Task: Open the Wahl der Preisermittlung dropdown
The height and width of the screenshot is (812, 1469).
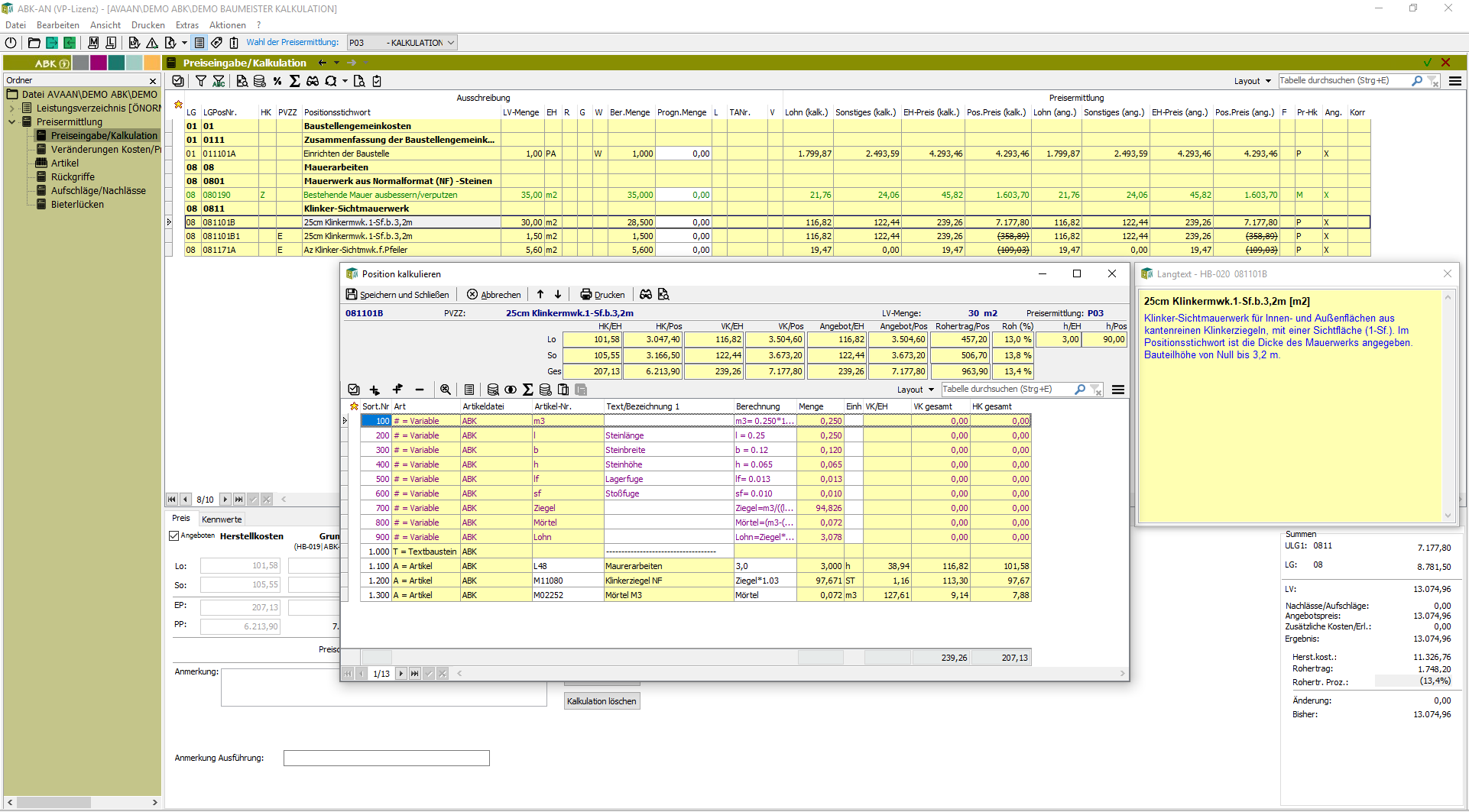Action: [x=451, y=43]
